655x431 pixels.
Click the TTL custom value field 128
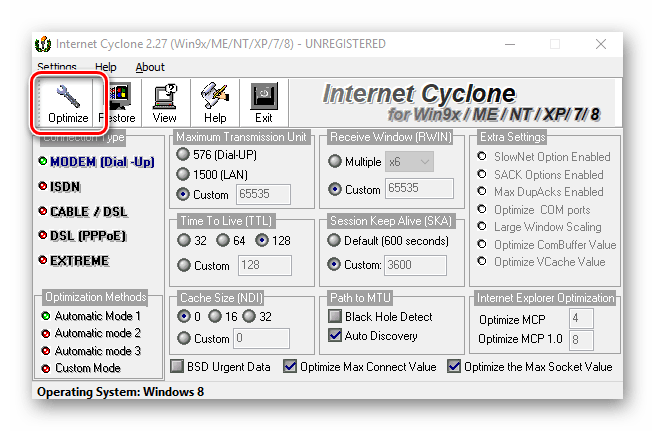(x=265, y=265)
